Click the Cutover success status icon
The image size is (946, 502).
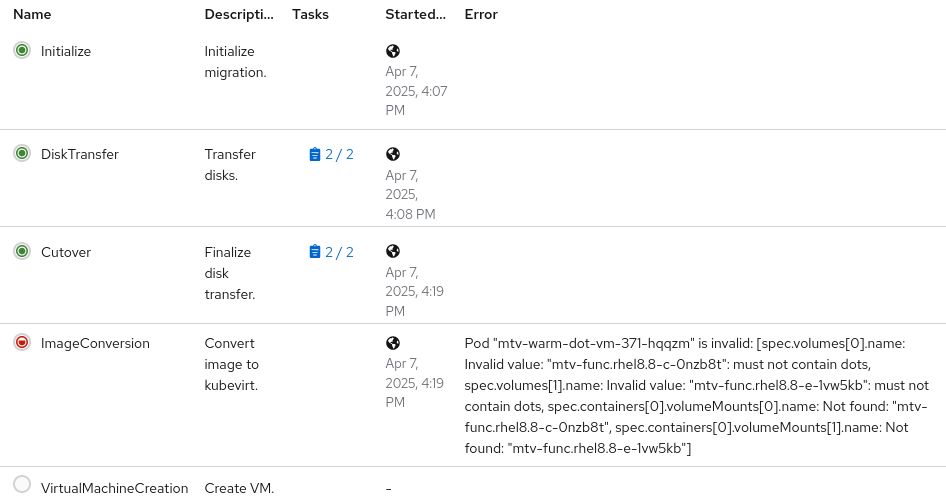click(22, 251)
